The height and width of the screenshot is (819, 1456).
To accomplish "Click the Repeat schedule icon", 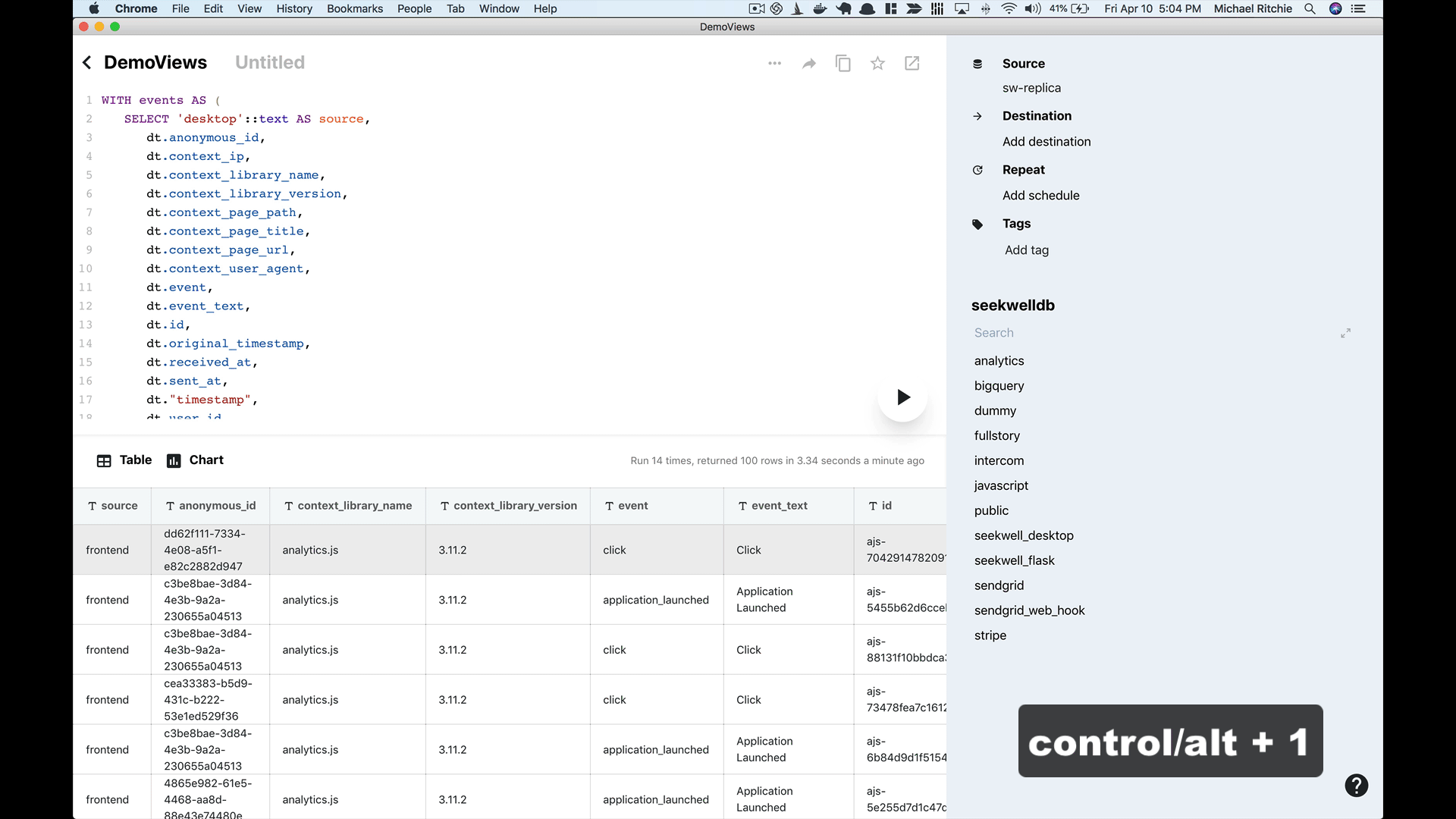I will tap(978, 168).
